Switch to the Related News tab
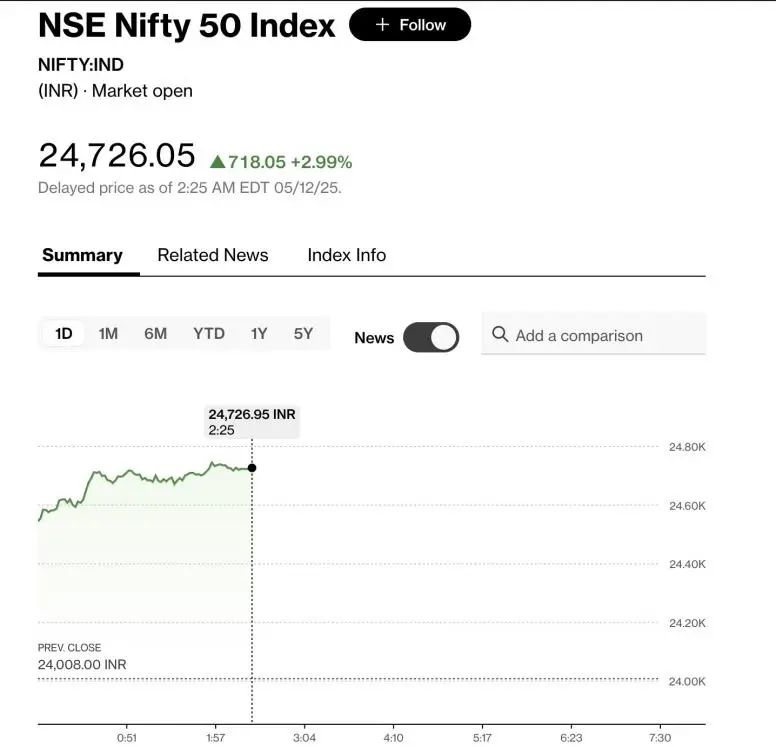Screen dimensions: 776x747 pyautogui.click(x=213, y=255)
